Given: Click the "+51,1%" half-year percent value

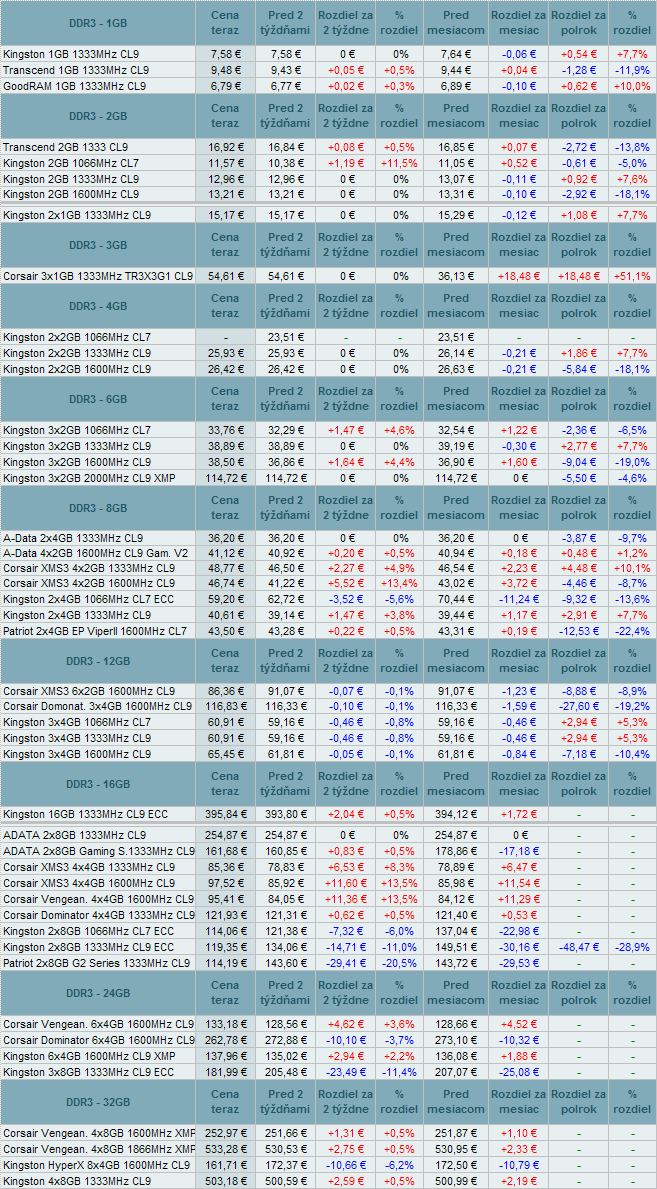Looking at the screenshot, I should pos(633,277).
